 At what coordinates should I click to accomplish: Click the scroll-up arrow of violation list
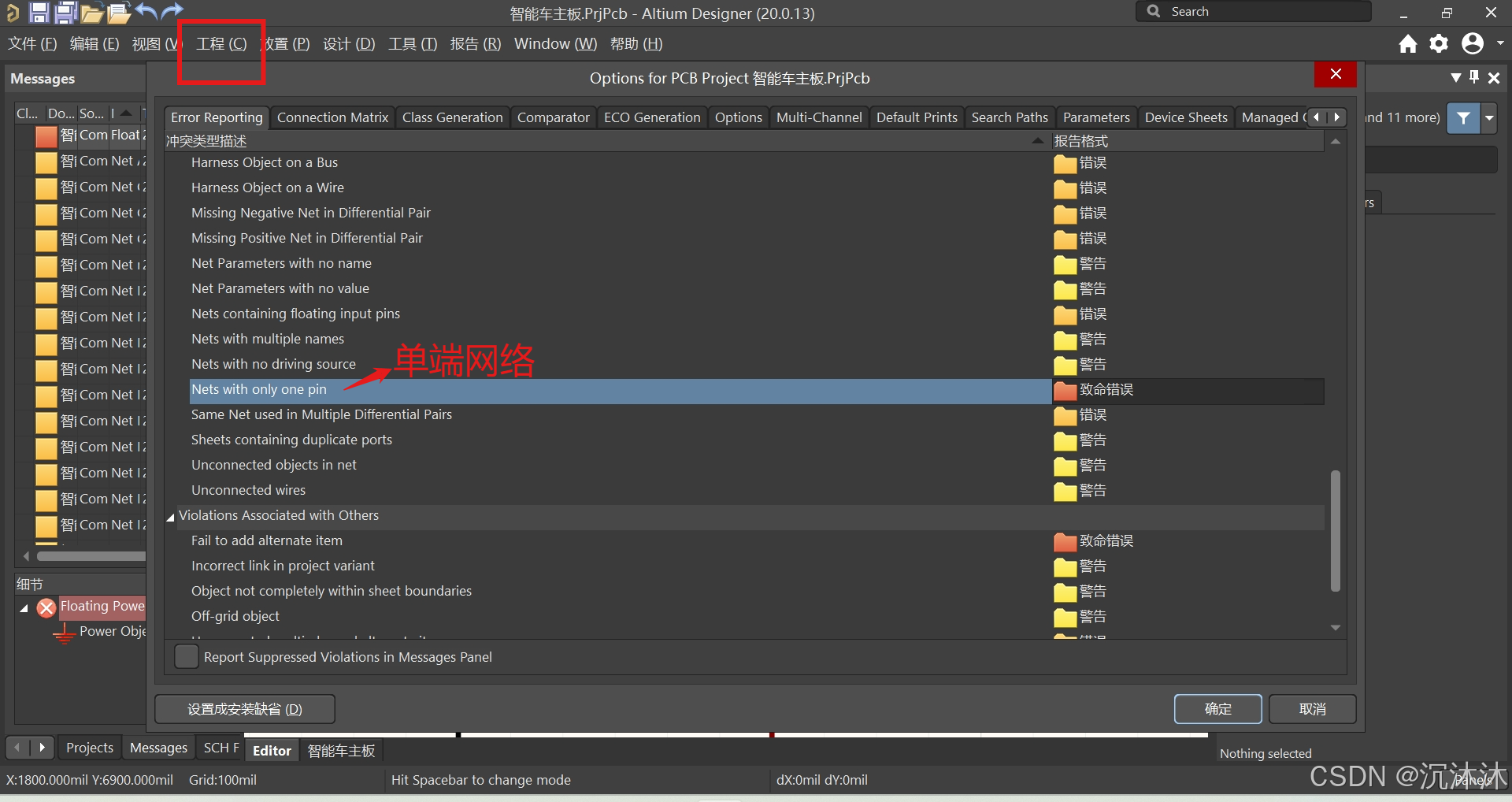(1335, 142)
